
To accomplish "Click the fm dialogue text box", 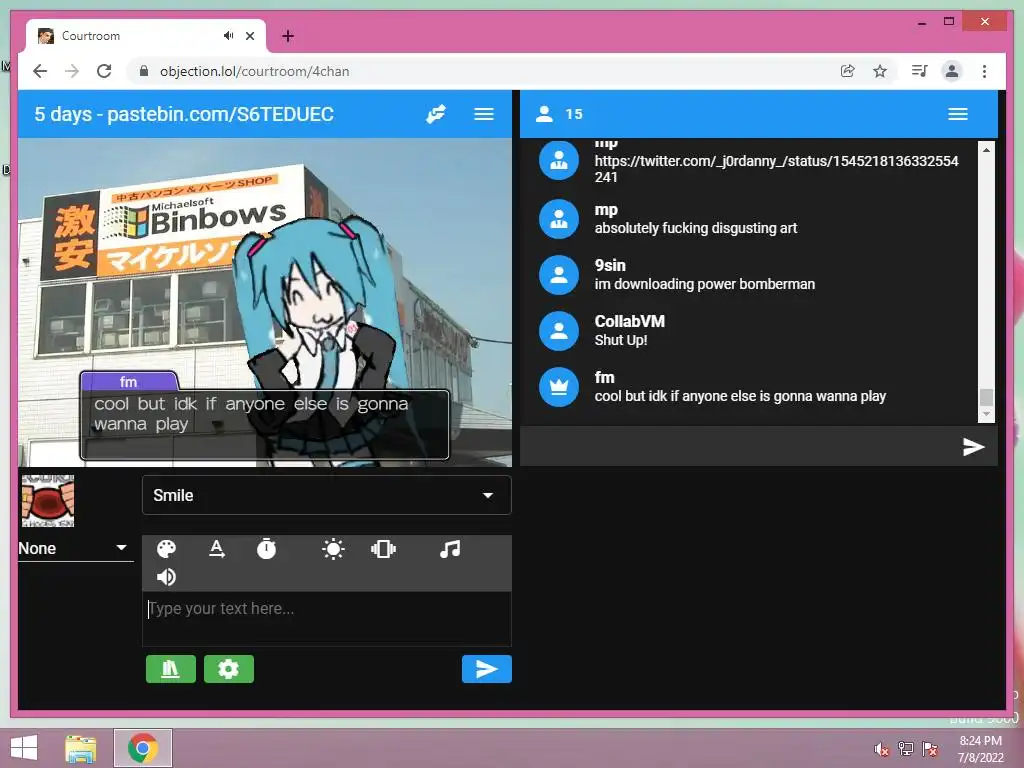I will pos(264,424).
